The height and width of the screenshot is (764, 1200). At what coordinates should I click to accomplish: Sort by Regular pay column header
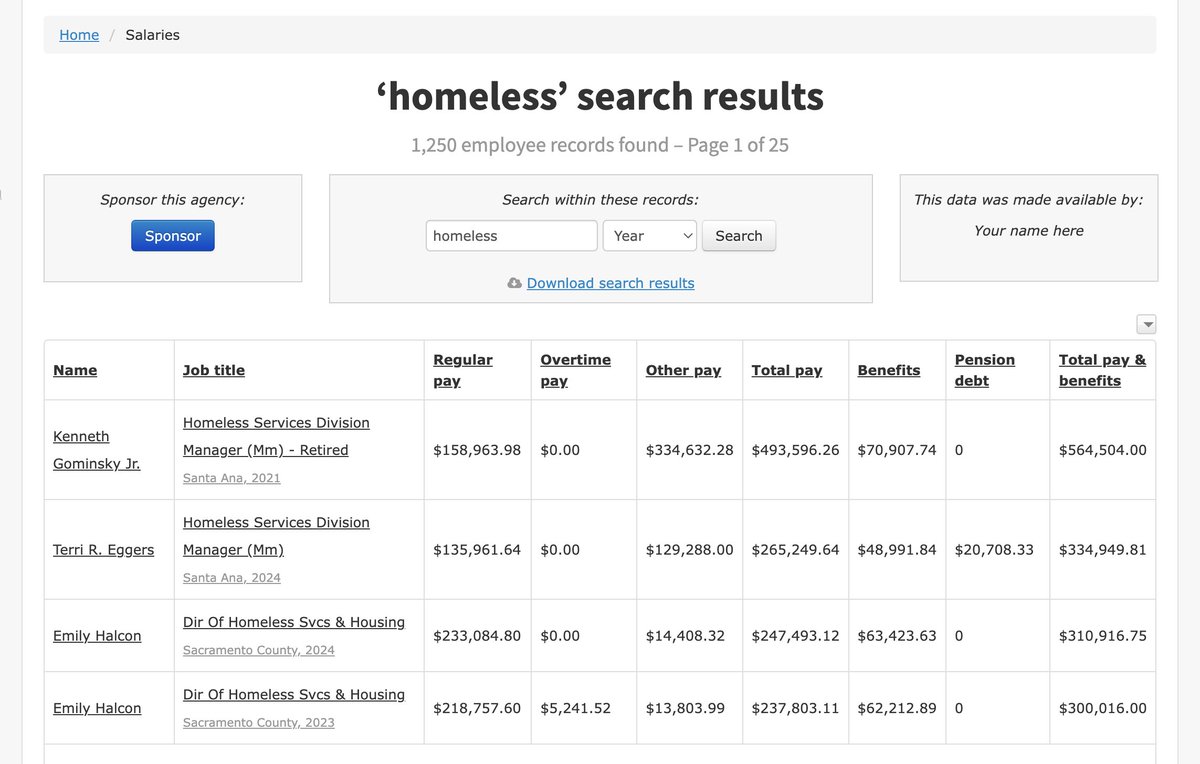[x=463, y=370]
